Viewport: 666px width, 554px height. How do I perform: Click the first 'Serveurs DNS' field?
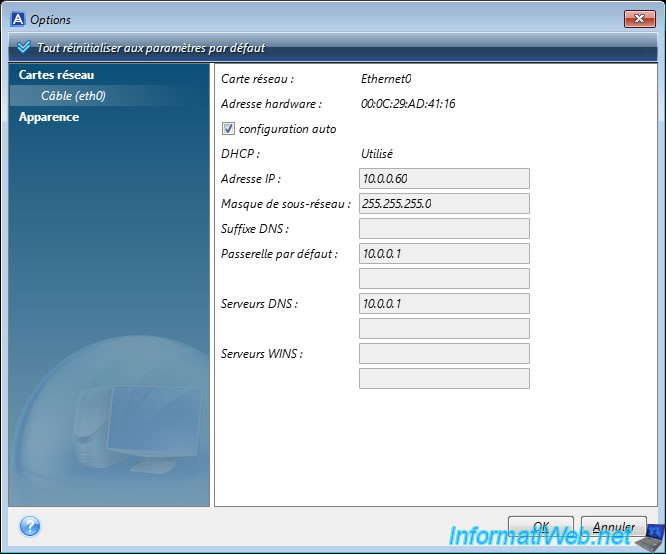click(x=443, y=303)
